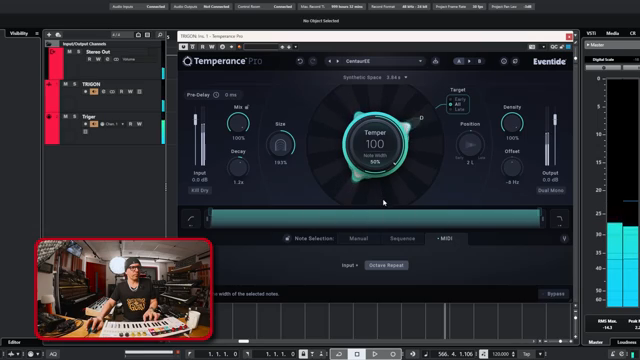Click the Write automation W button in plugin header
The height and width of the screenshot is (360, 640).
(212, 47)
